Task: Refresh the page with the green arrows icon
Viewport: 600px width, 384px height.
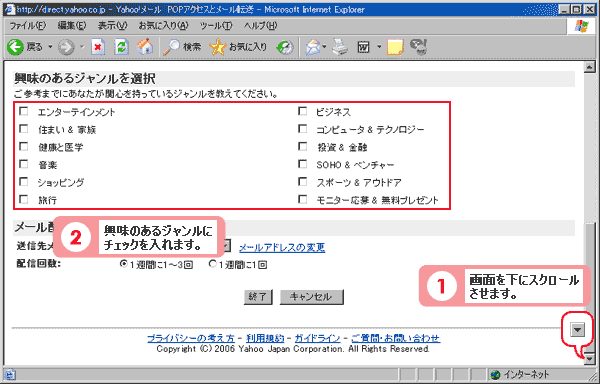Action: [x=121, y=47]
